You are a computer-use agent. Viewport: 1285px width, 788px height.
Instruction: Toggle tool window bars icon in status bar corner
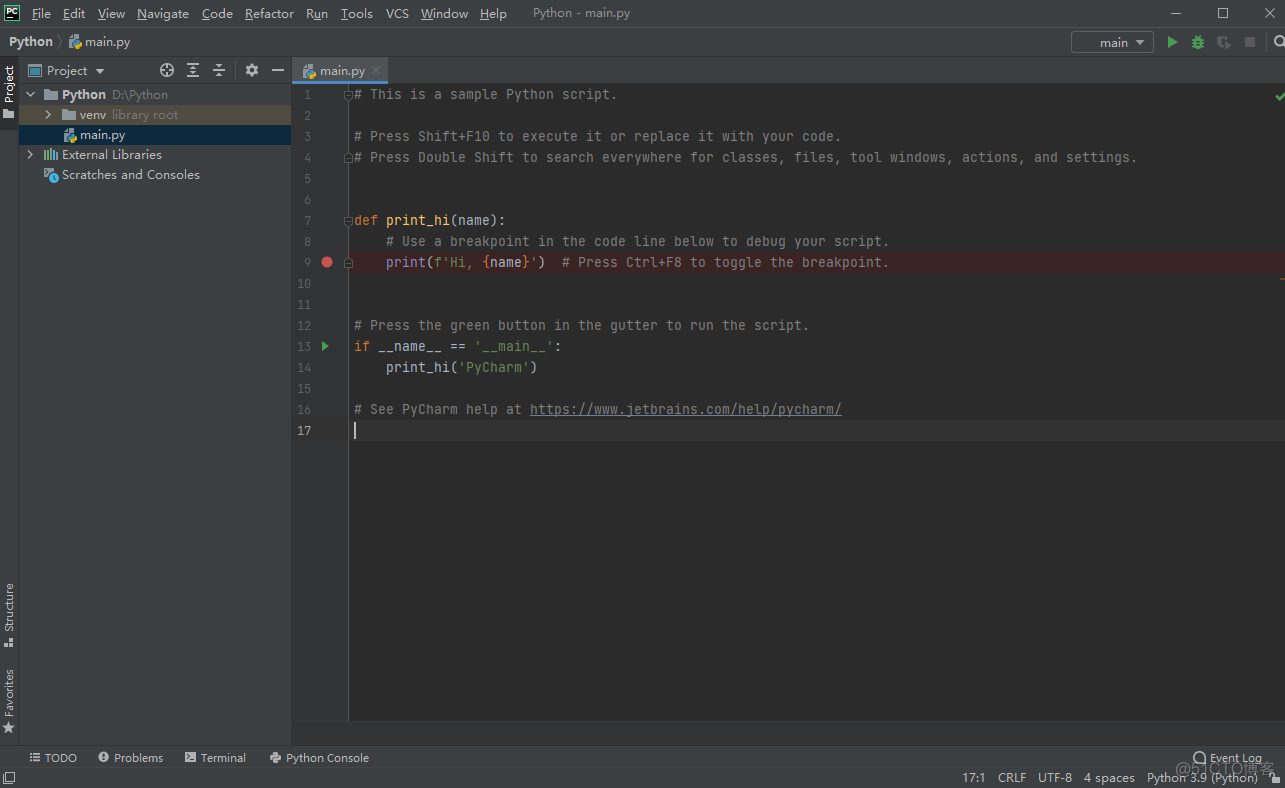(x=8, y=777)
